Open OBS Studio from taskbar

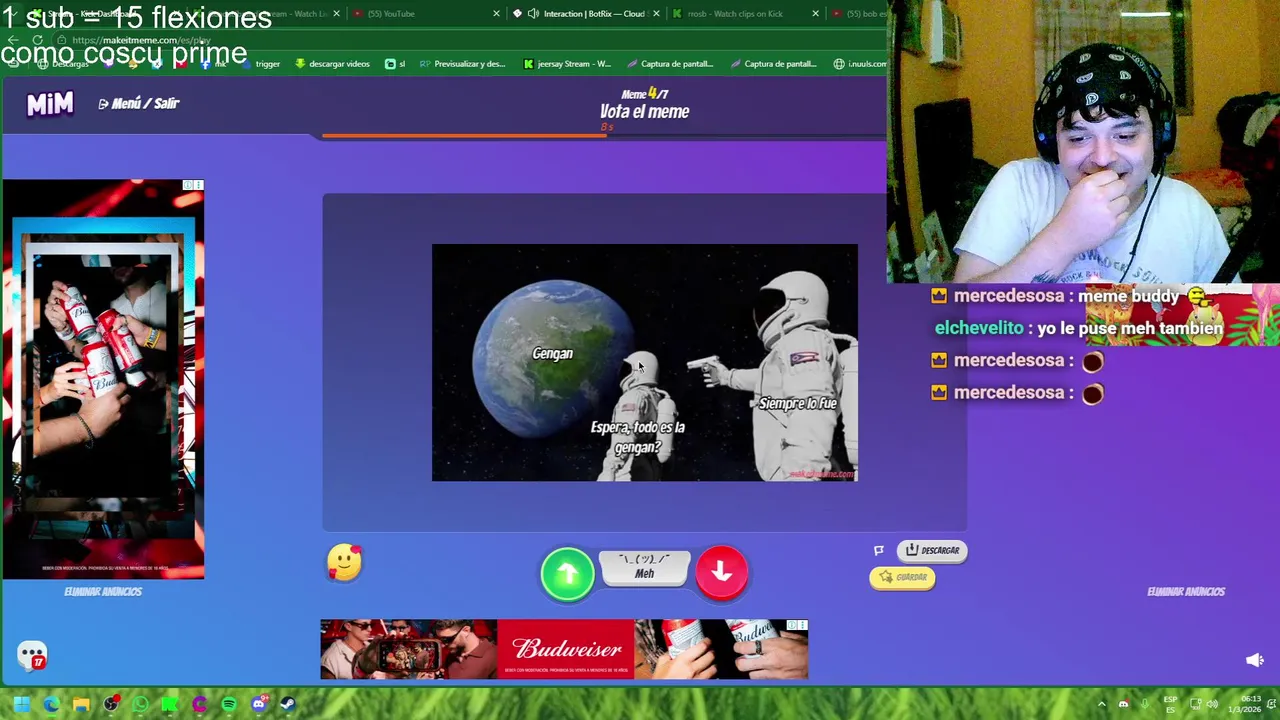[111, 704]
